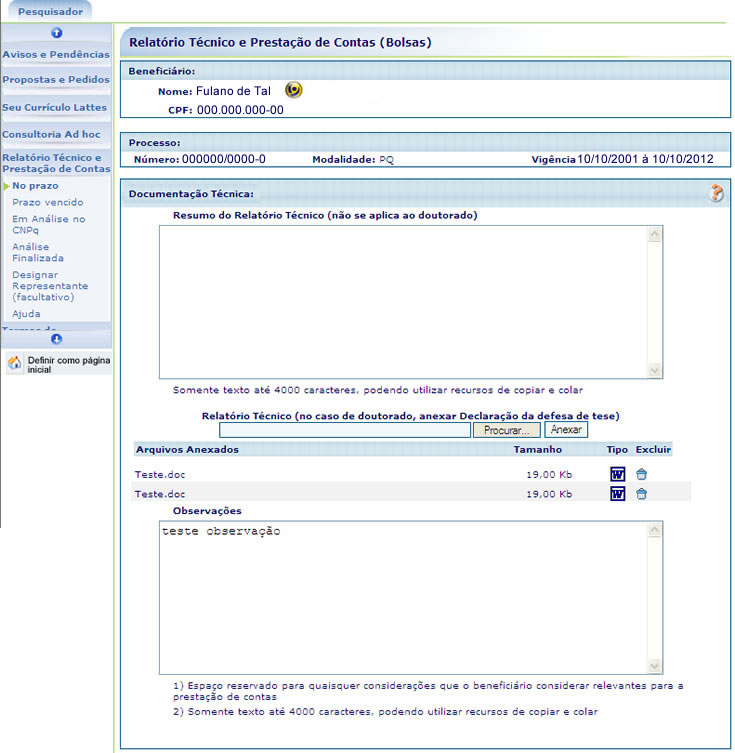
Task: Click the name Fulano de Tal
Action: [233, 91]
